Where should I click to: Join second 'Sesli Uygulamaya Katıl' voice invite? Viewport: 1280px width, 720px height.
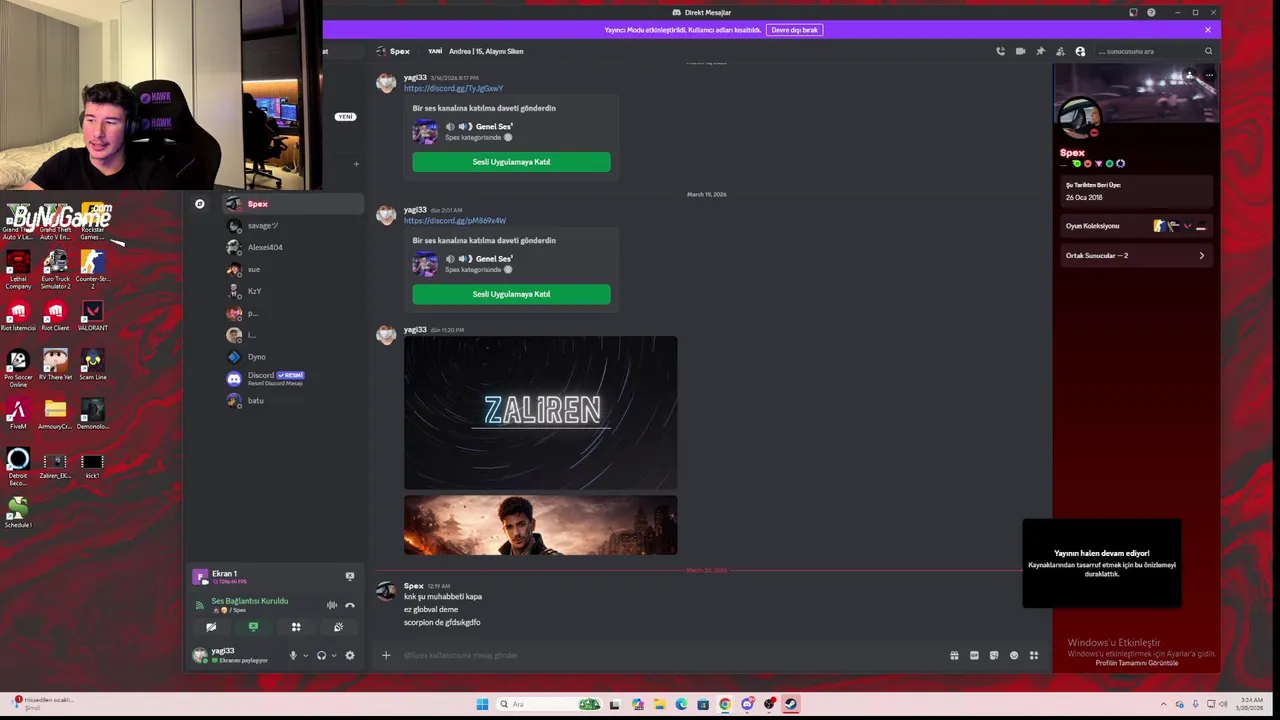click(x=511, y=294)
